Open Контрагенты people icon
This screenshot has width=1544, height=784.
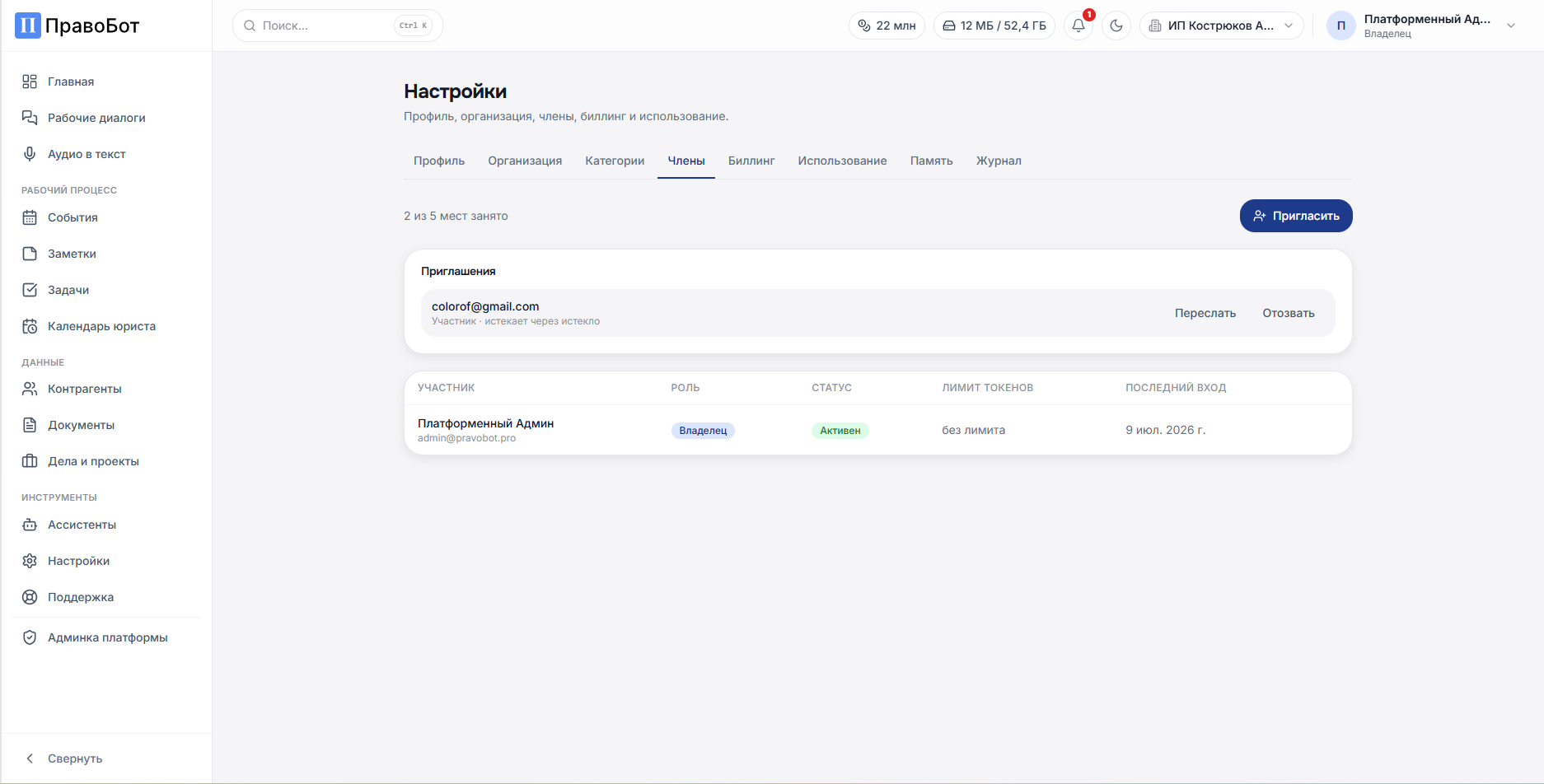point(30,389)
